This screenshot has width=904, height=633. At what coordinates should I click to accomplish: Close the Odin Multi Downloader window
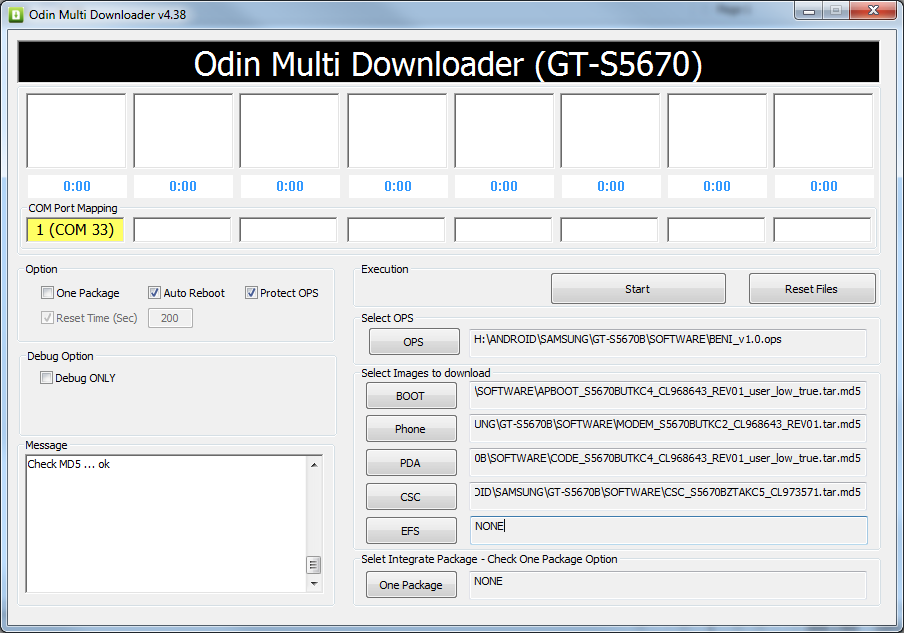click(x=873, y=10)
